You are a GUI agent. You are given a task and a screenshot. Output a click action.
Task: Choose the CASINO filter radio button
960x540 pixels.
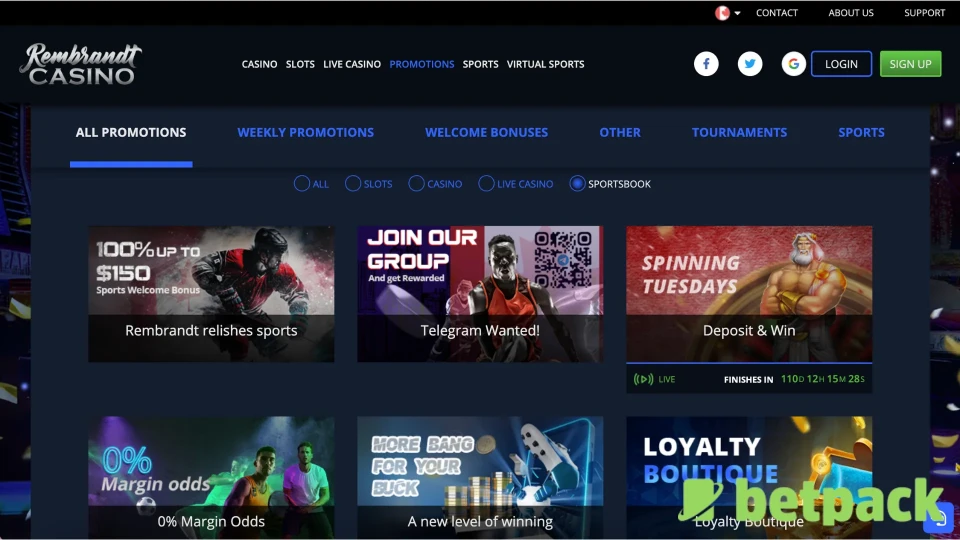coord(416,184)
